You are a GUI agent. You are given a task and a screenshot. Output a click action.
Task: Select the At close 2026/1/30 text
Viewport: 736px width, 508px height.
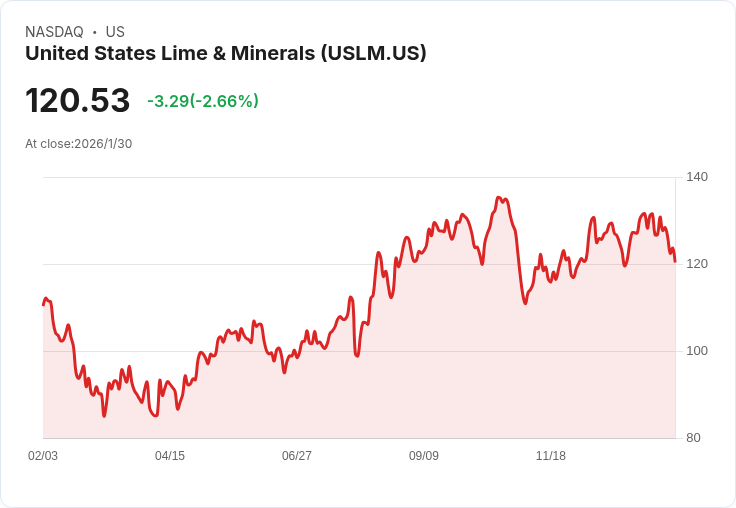79,144
